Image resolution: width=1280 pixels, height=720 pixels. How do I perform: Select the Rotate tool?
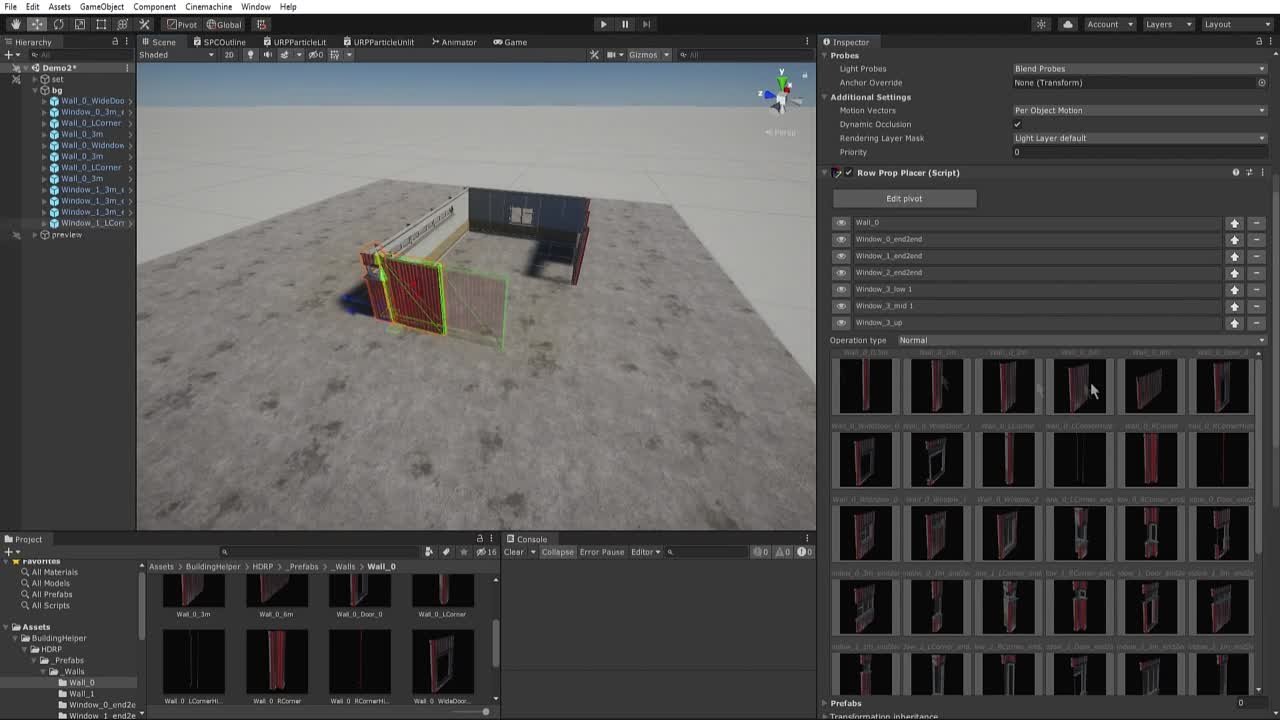(58, 24)
